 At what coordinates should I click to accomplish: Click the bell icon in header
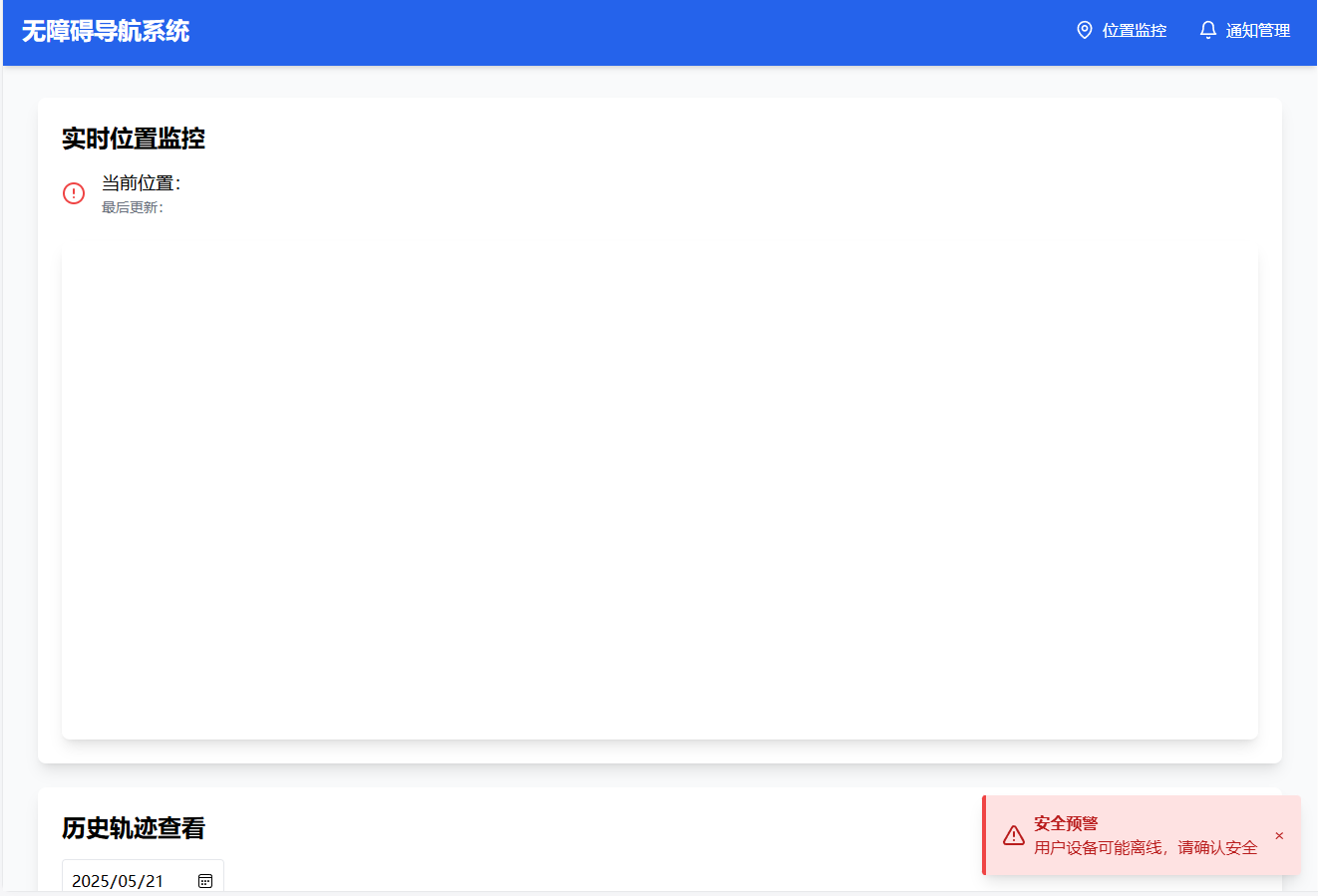pos(1208,30)
